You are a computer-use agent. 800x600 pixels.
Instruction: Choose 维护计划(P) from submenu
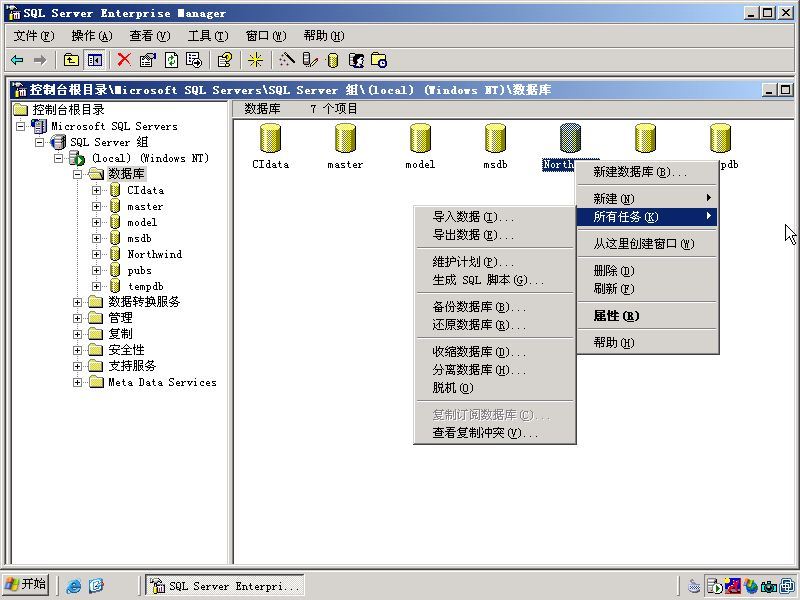[495, 262]
